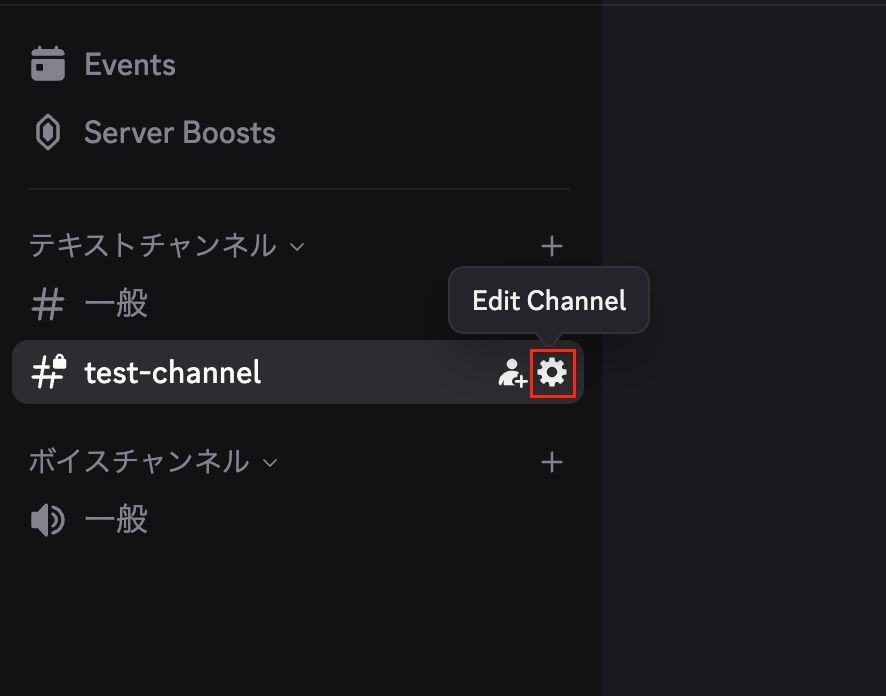The height and width of the screenshot is (696, 886).
Task: Open the Server Boosts page
Action: click(x=180, y=133)
